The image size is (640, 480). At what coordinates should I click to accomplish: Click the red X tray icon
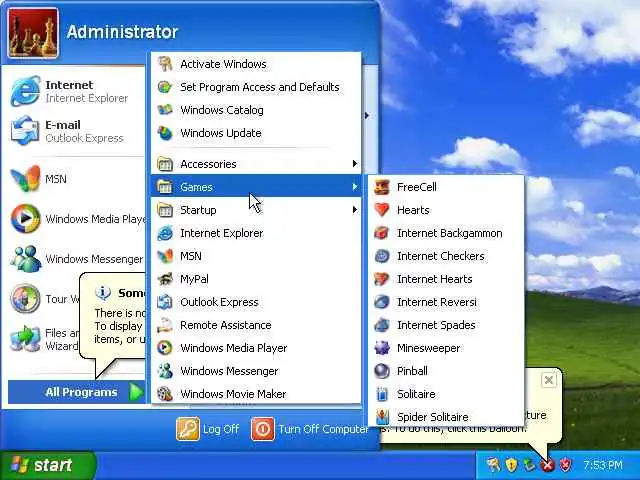[548, 464]
